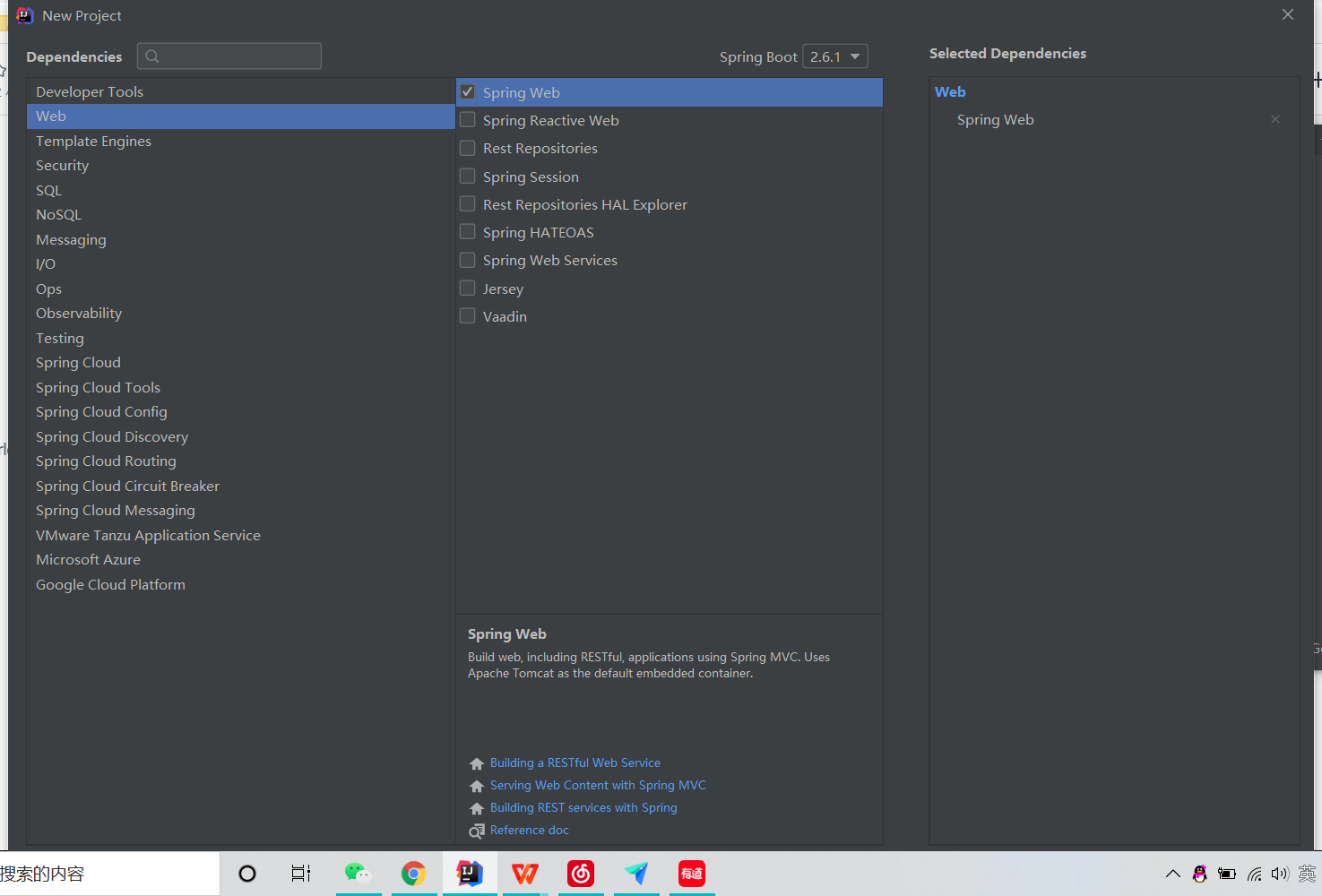1322x896 pixels.
Task: Select the SQL category
Action: pos(241,190)
